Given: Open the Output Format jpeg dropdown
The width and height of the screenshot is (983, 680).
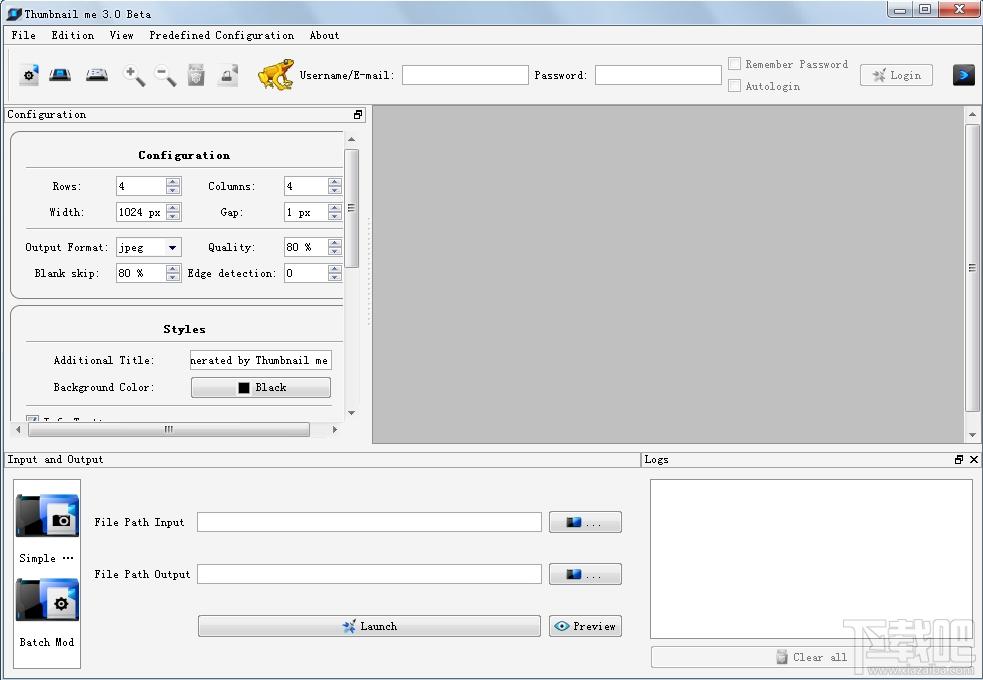Looking at the screenshot, I should tap(172, 248).
